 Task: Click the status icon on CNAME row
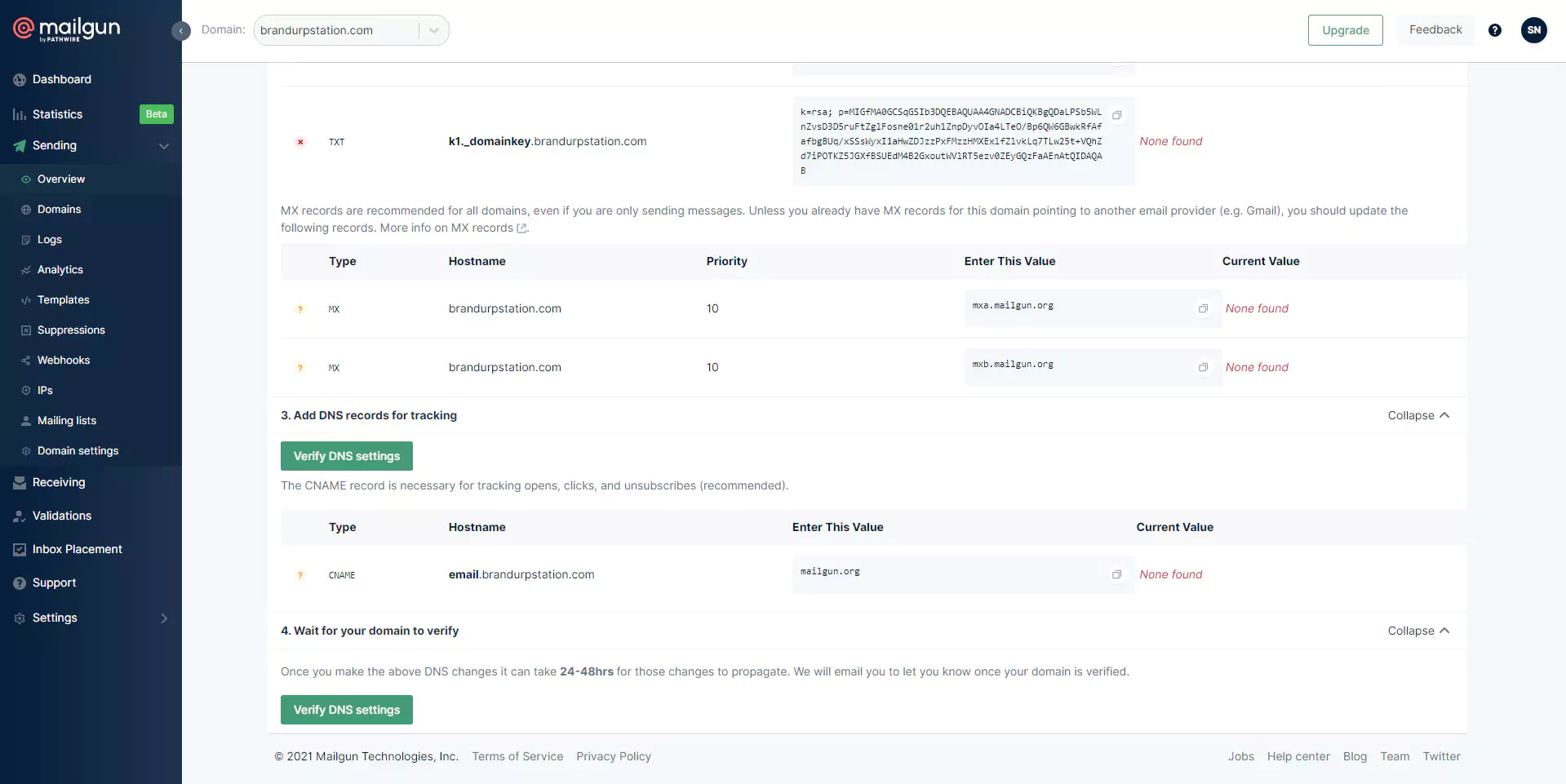pos(300,575)
